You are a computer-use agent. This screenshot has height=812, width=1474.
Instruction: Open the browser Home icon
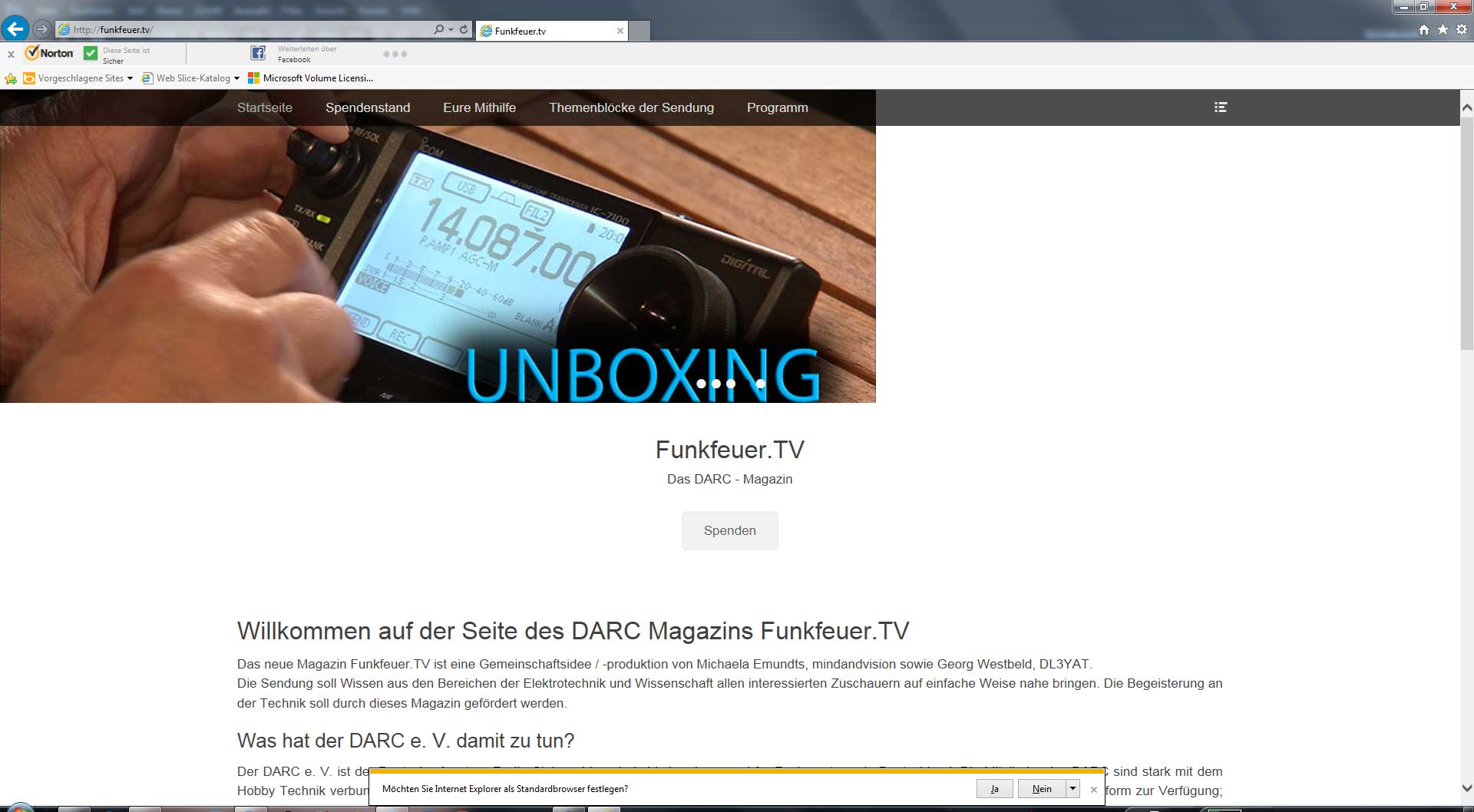pyautogui.click(x=1424, y=29)
